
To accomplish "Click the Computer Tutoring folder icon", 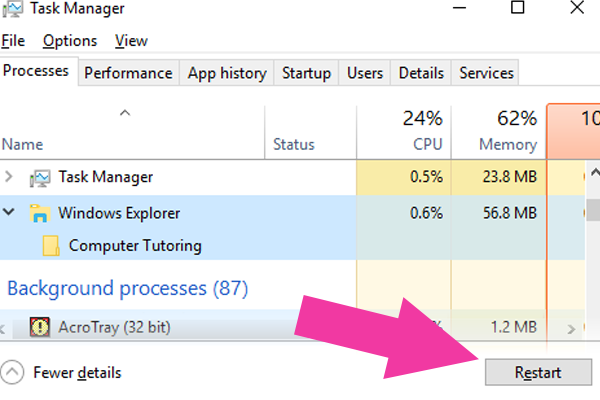I will click(x=51, y=245).
